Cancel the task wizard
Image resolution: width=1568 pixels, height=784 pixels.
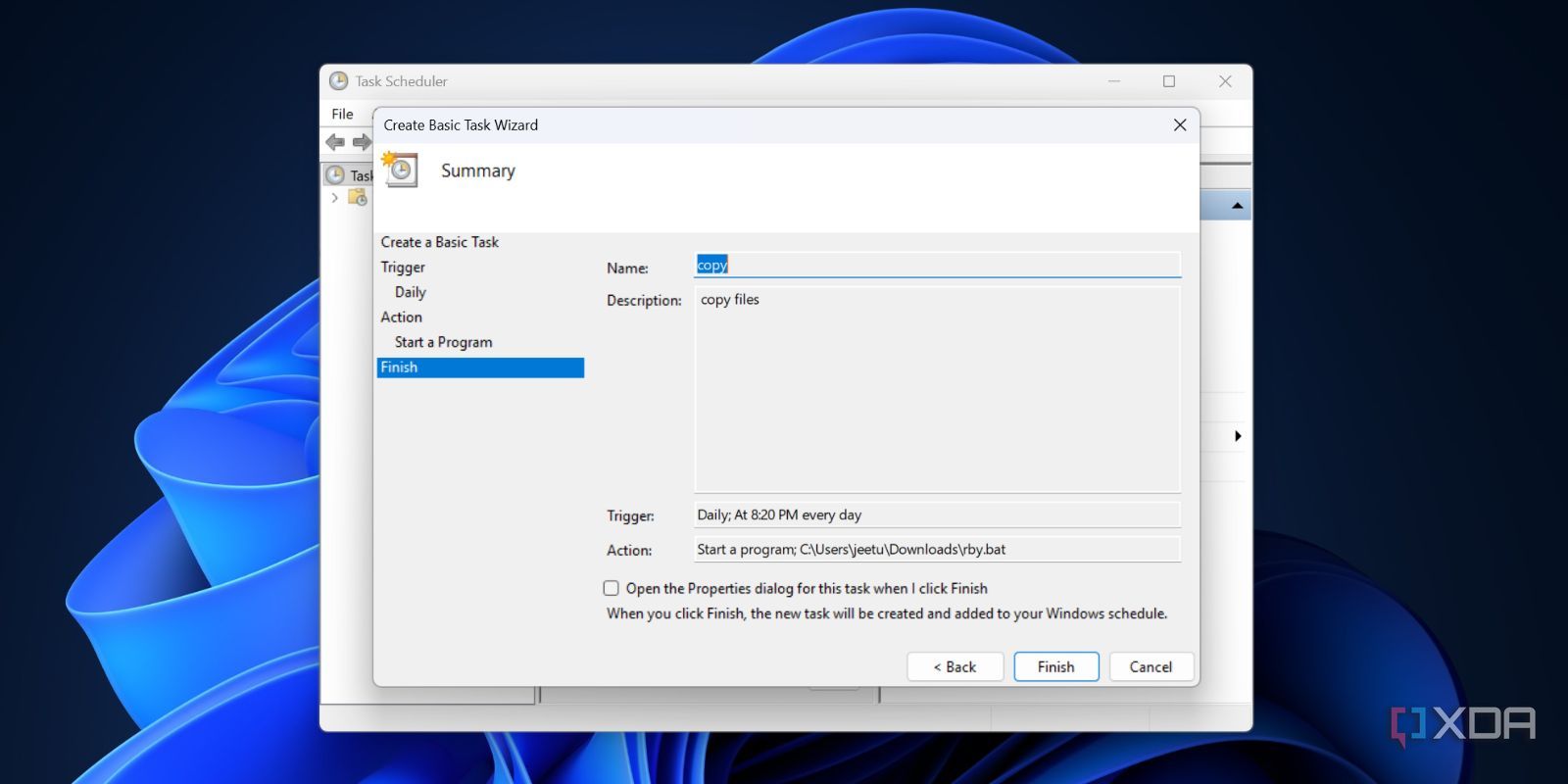[x=1151, y=666]
